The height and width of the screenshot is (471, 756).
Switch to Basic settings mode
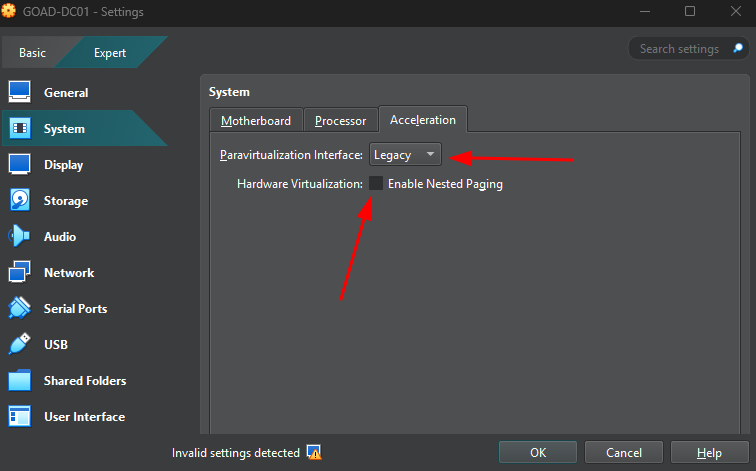coord(32,53)
